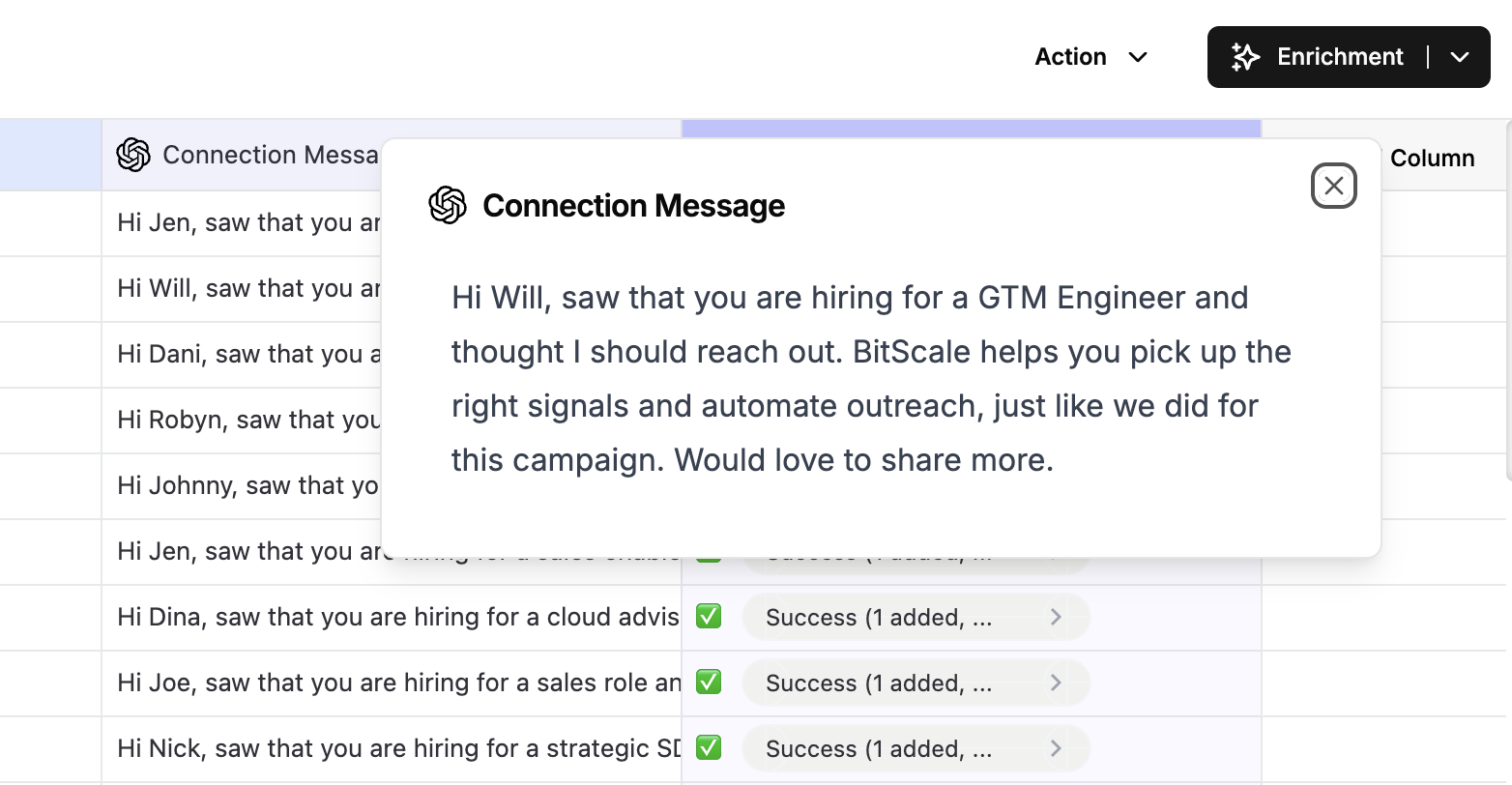Click green checkmark in Hi Nick row
The width and height of the screenshot is (1512, 785).
[x=709, y=747]
